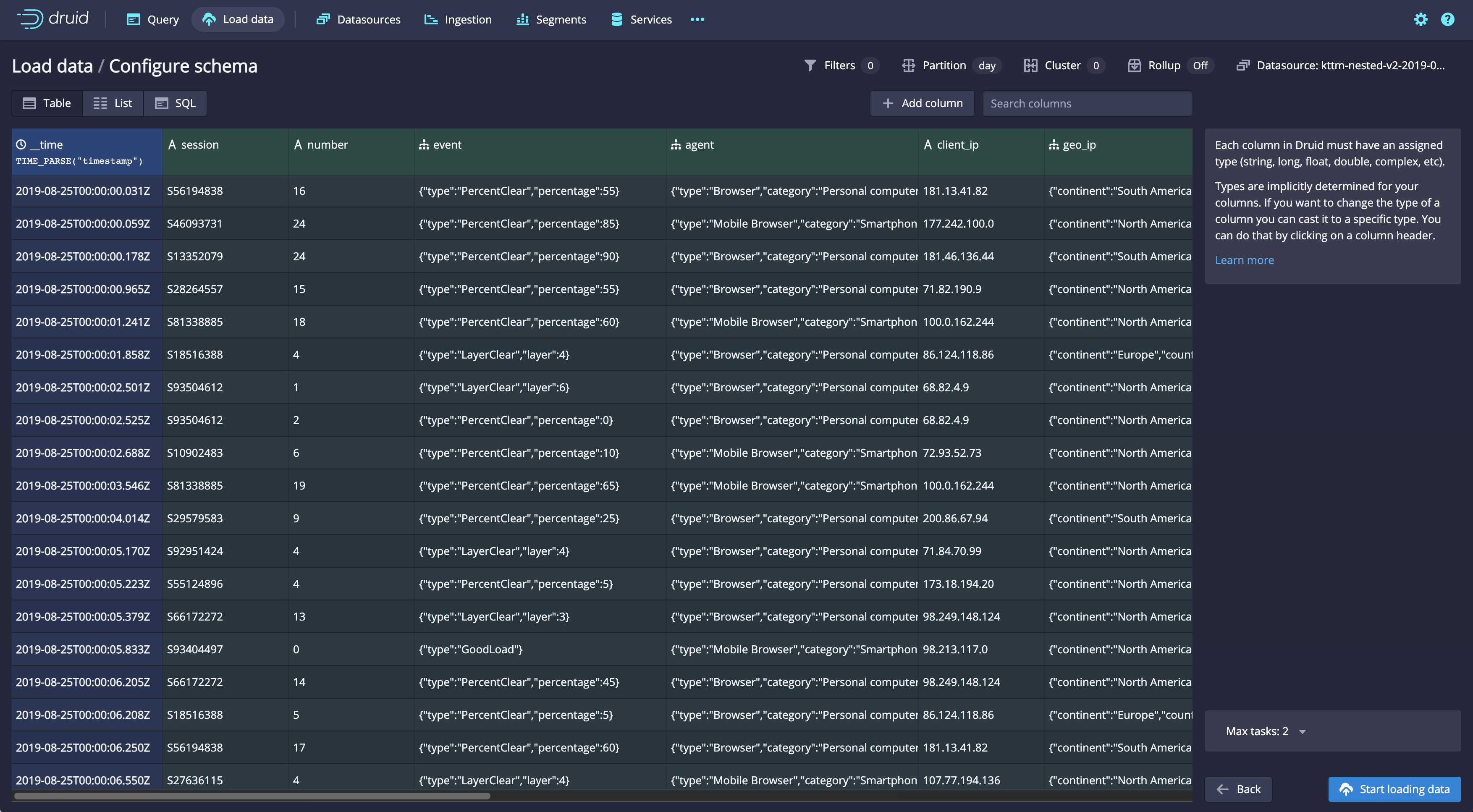
Task: Switch to List view
Action: pyautogui.click(x=113, y=103)
